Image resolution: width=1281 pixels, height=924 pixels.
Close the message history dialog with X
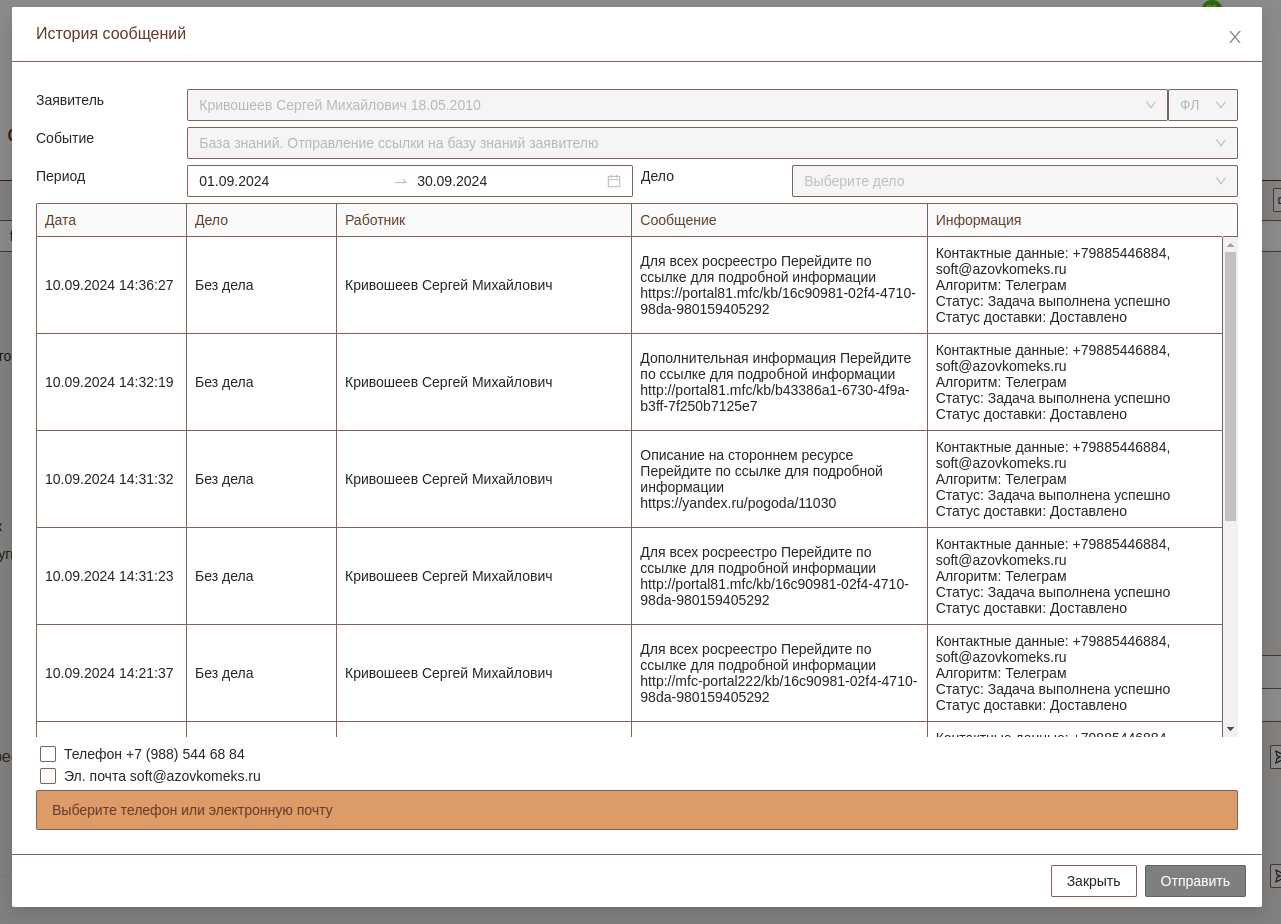[x=1234, y=37]
